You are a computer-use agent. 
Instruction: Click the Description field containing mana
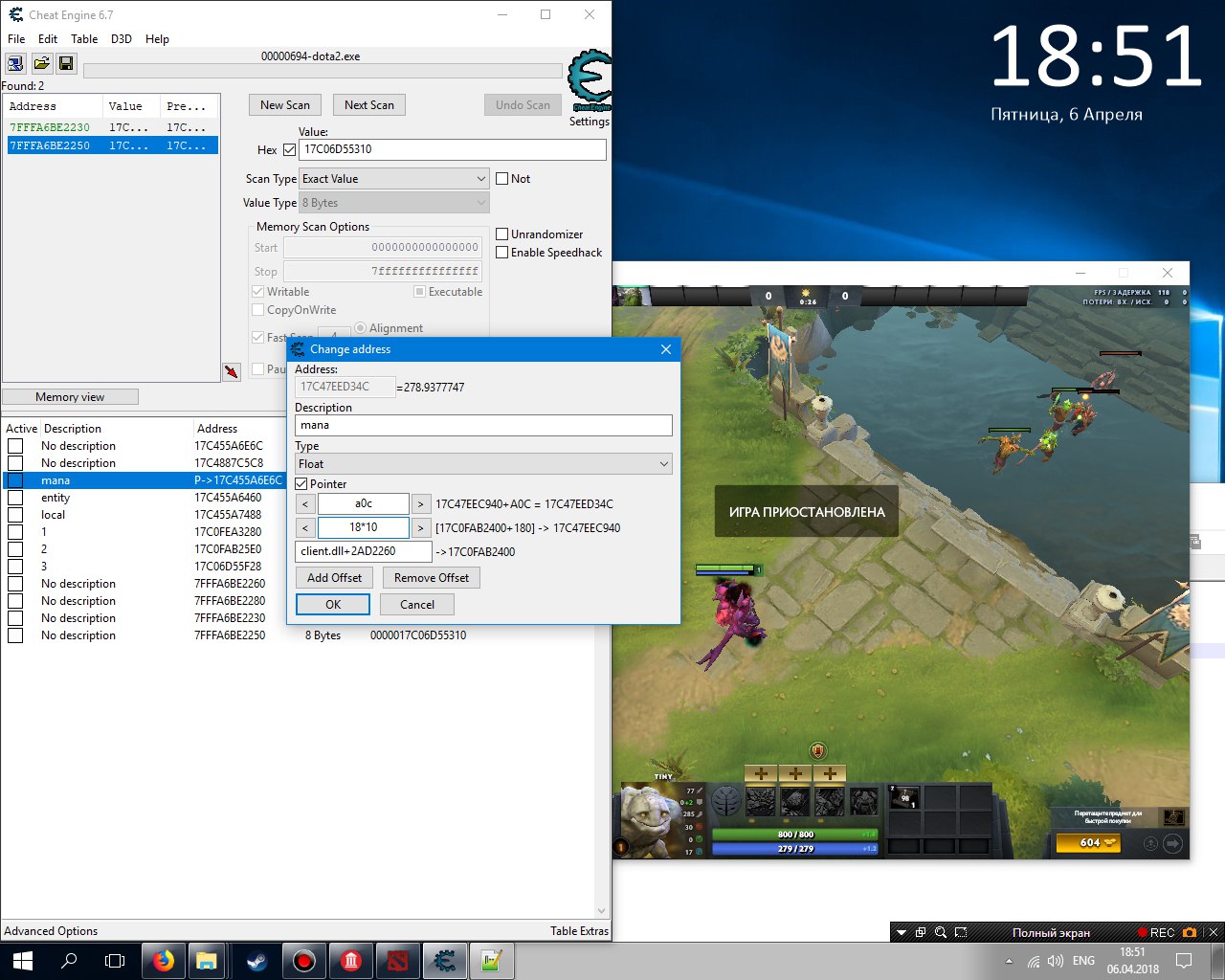click(483, 426)
